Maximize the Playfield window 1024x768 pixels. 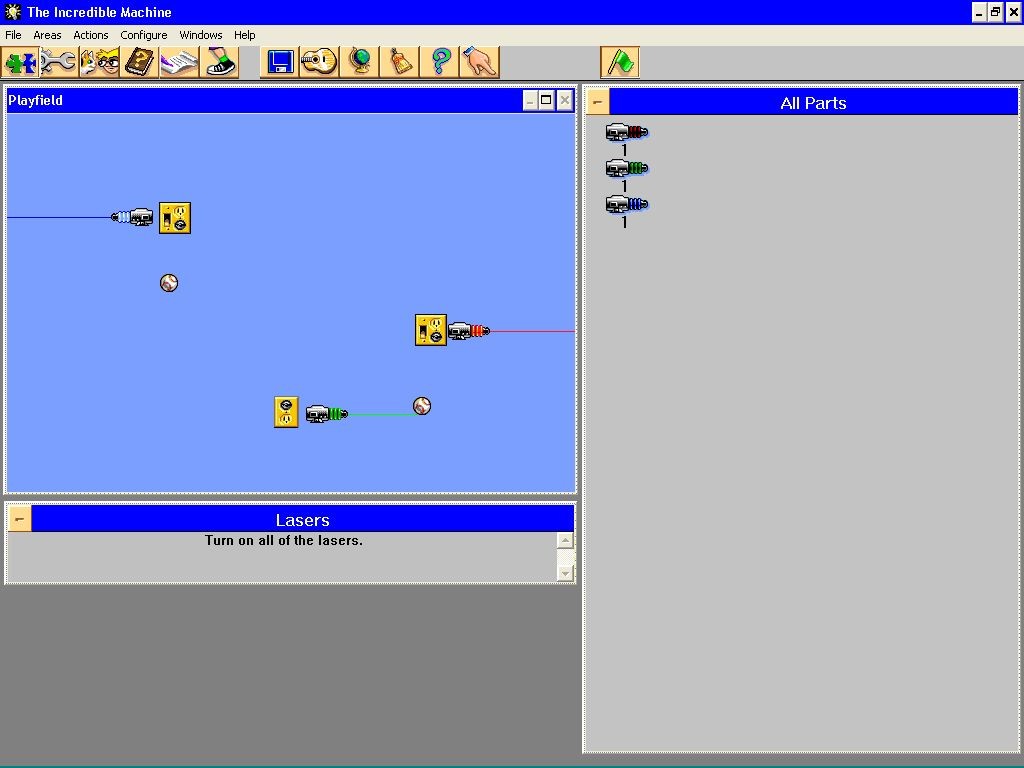(547, 100)
